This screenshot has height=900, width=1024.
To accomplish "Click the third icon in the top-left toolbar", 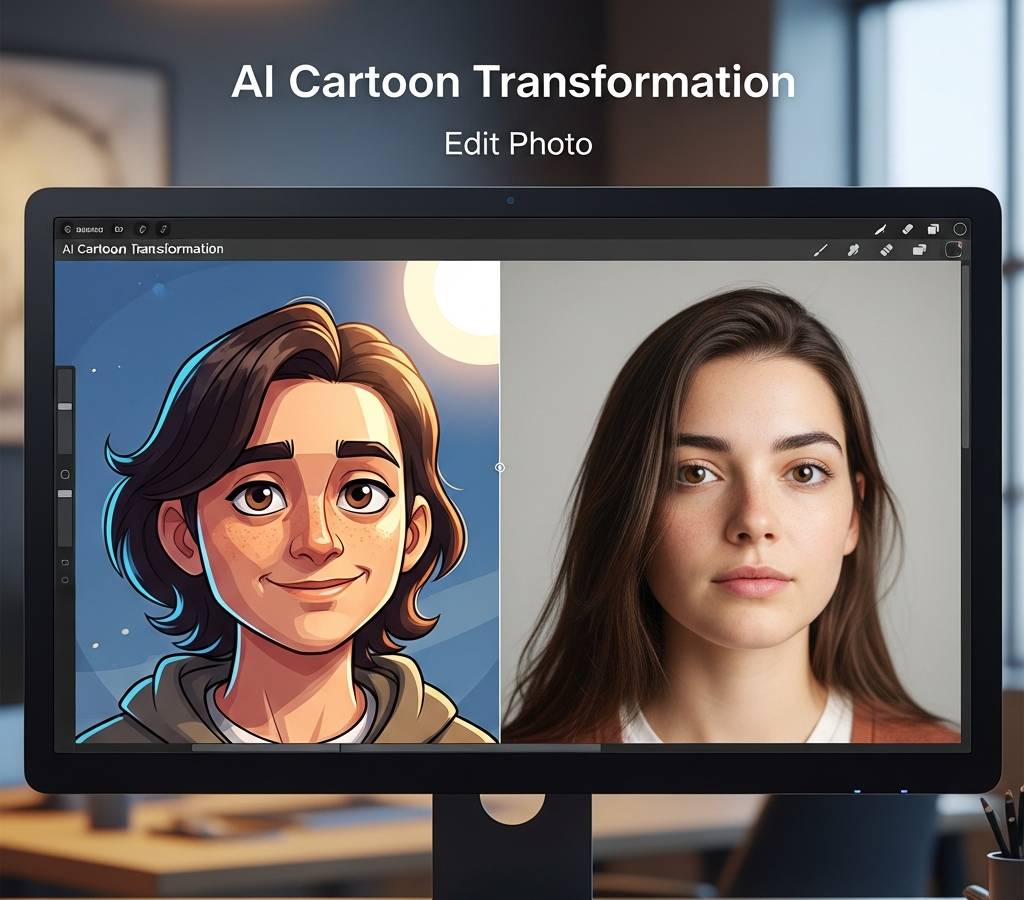I will (x=142, y=229).
